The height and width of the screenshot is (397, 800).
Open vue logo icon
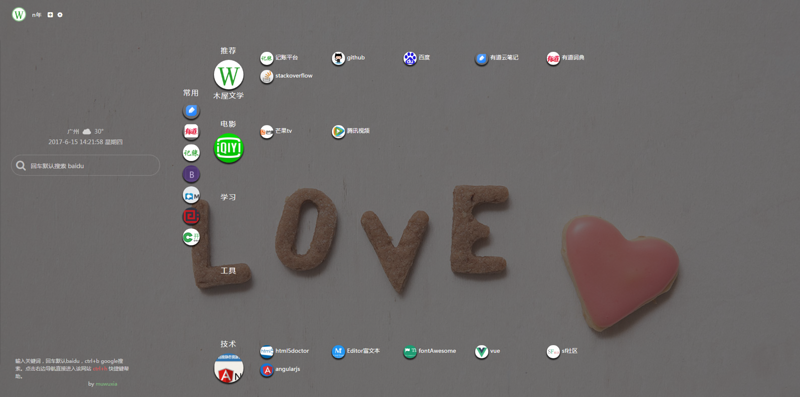click(x=482, y=352)
